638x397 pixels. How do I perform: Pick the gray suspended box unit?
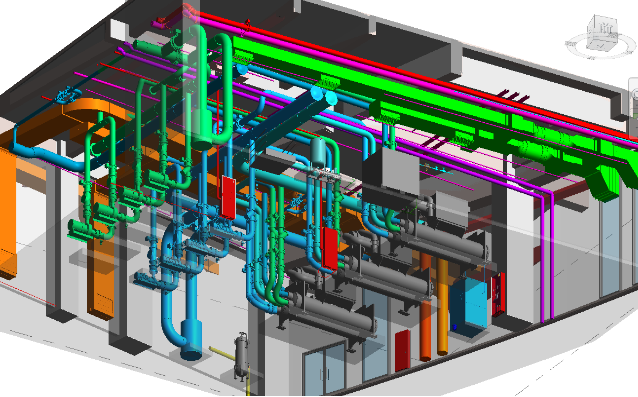point(391,170)
